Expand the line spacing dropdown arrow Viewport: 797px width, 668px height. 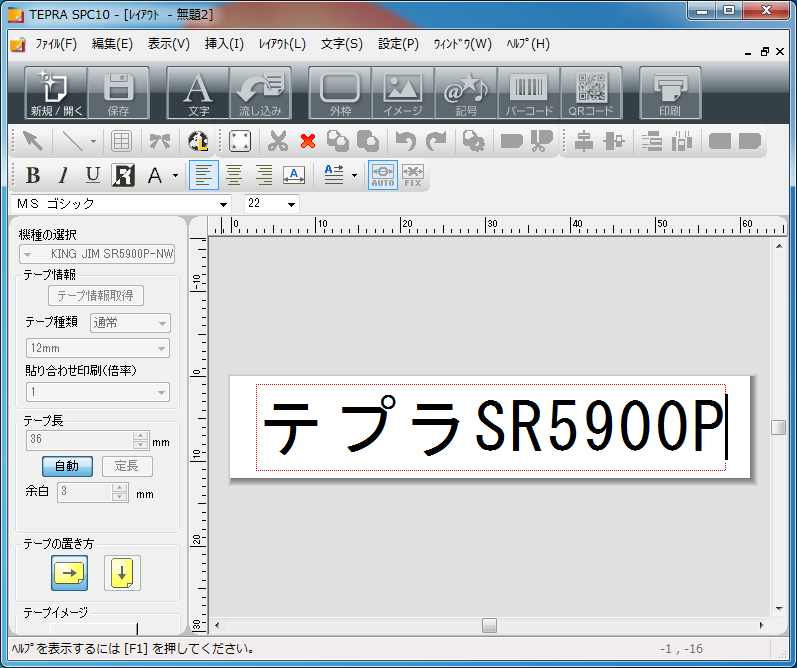[x=354, y=175]
